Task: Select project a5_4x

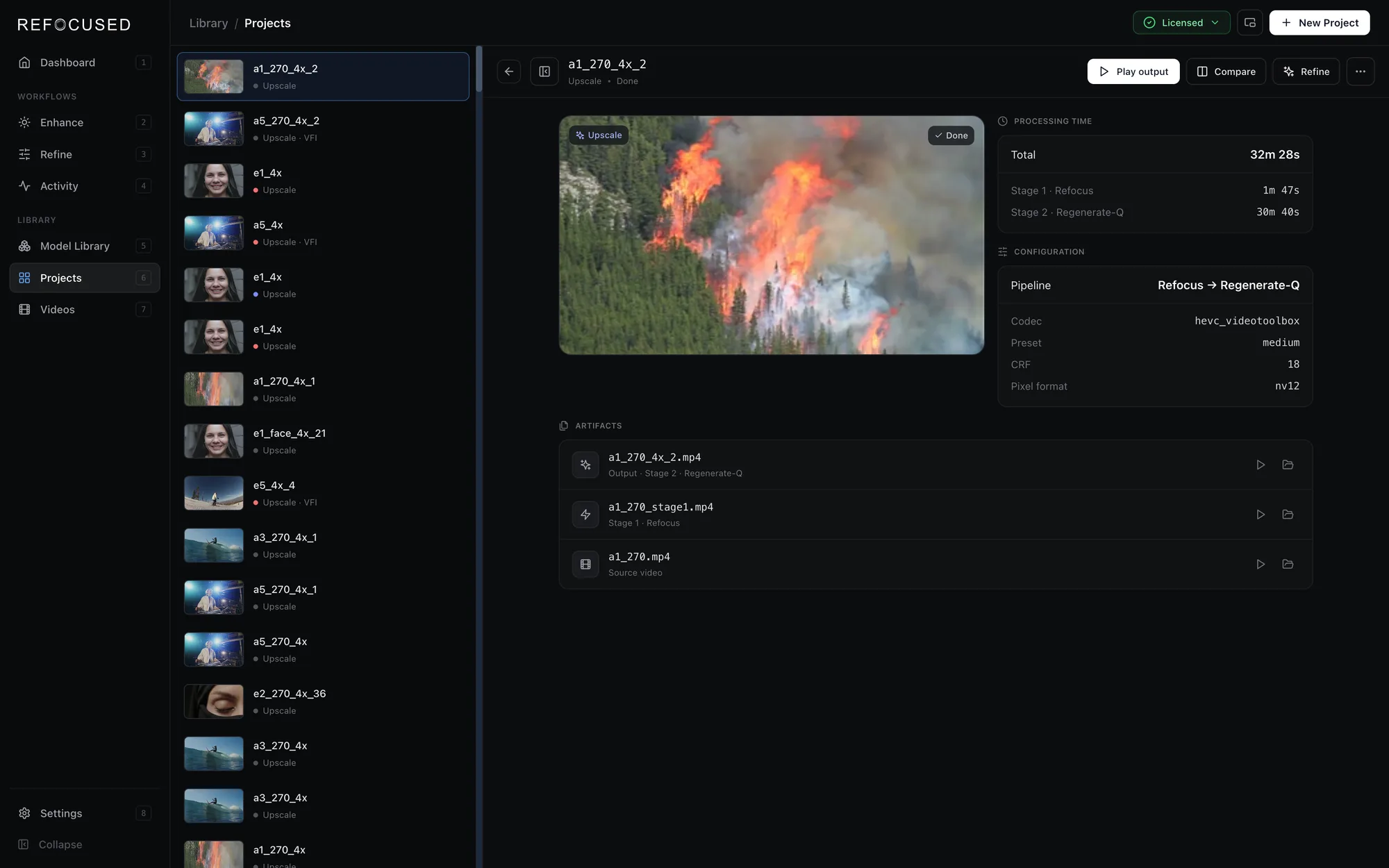Action: pos(323,233)
